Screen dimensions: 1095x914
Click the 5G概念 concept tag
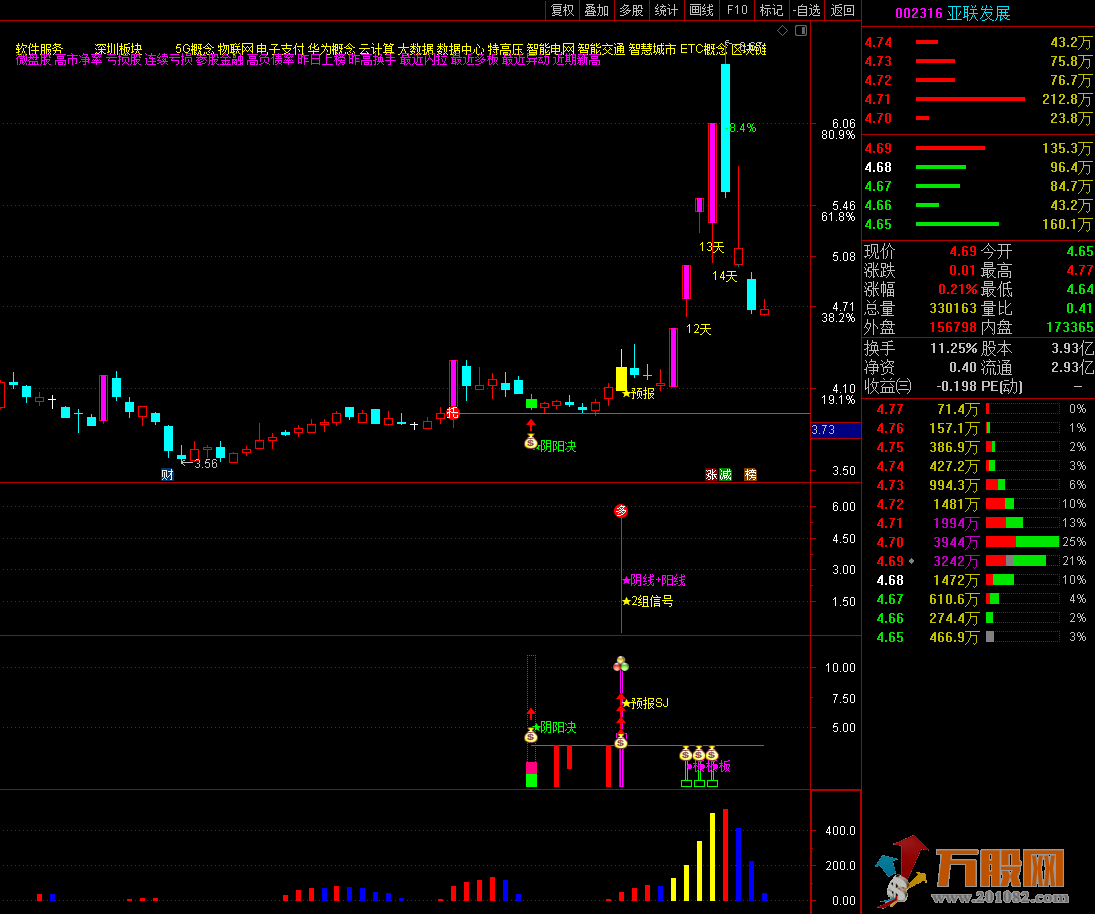[194, 49]
